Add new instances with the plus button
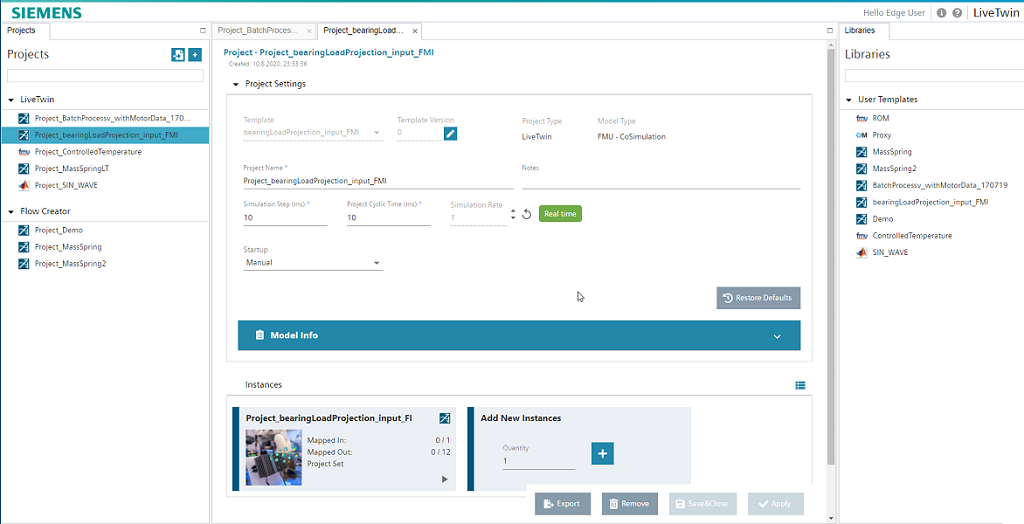Image resolution: width=1024 pixels, height=524 pixels. (x=602, y=454)
